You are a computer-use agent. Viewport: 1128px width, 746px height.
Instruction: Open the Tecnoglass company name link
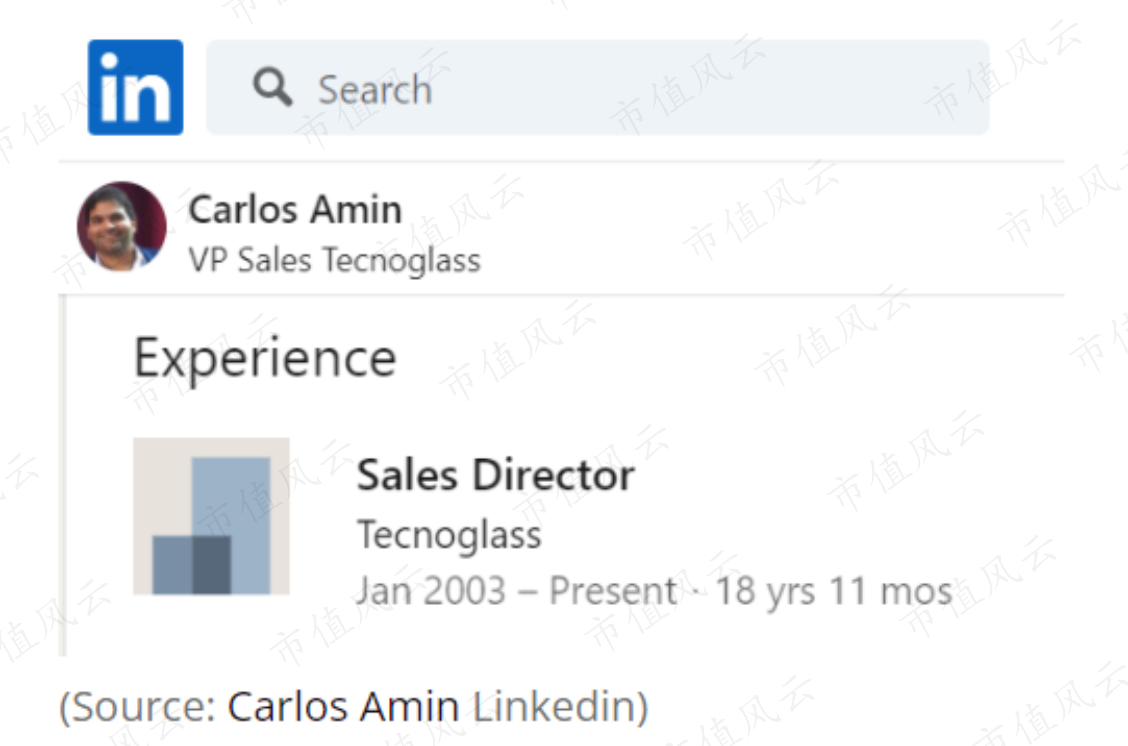click(450, 535)
